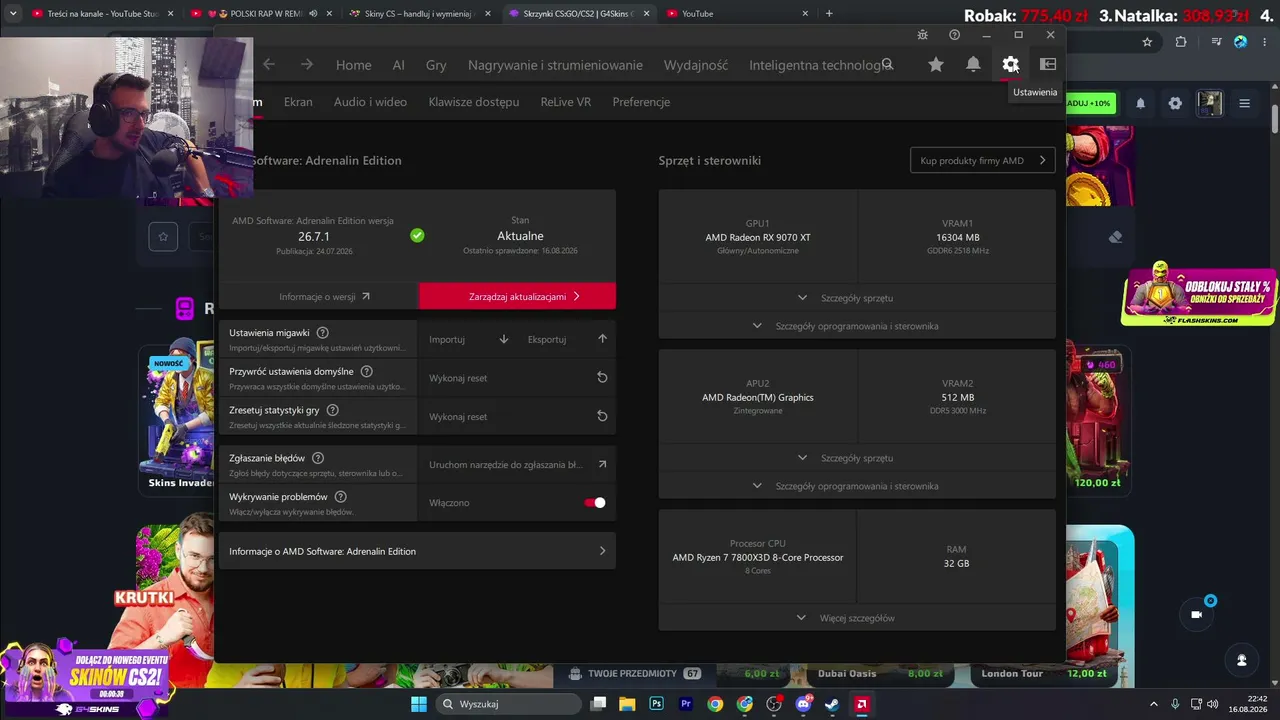The height and width of the screenshot is (720, 1280).
Task: Open favorites star in AMD Software
Action: (936, 64)
